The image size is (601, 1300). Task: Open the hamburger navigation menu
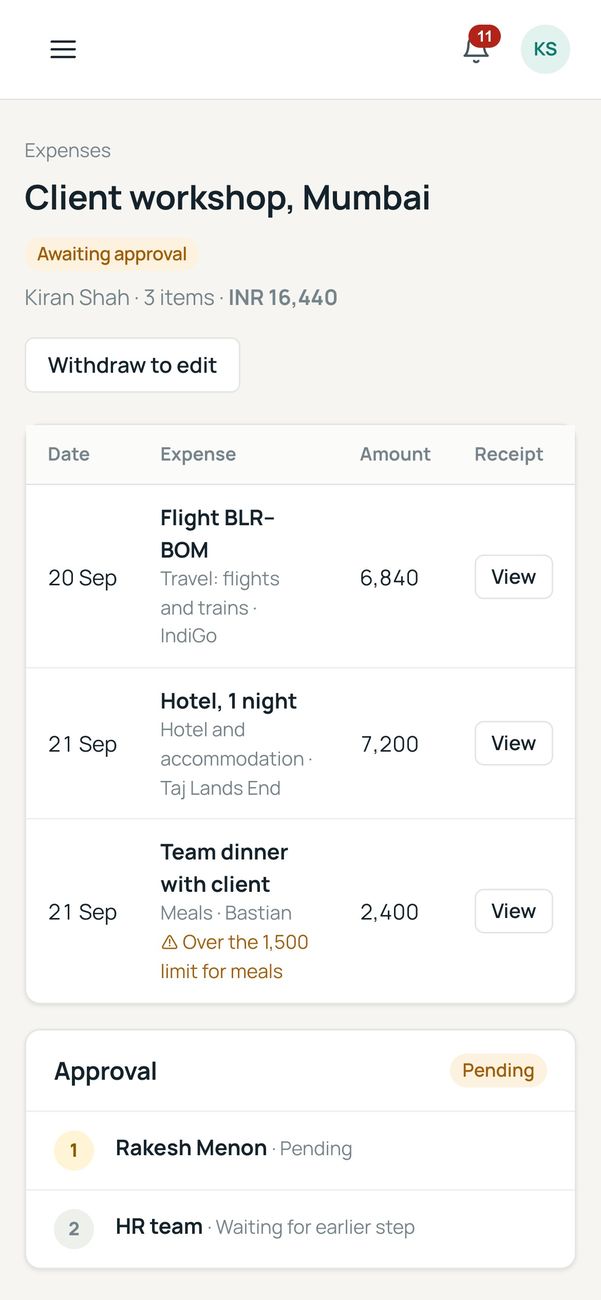point(63,49)
